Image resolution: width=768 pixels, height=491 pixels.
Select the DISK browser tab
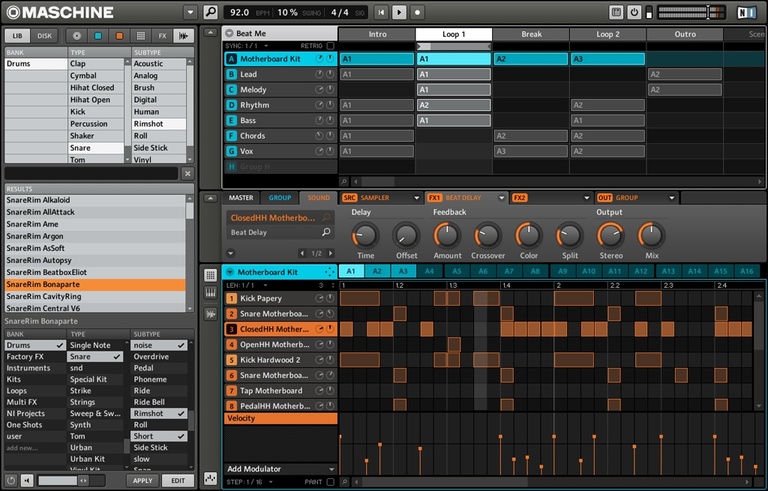45,35
